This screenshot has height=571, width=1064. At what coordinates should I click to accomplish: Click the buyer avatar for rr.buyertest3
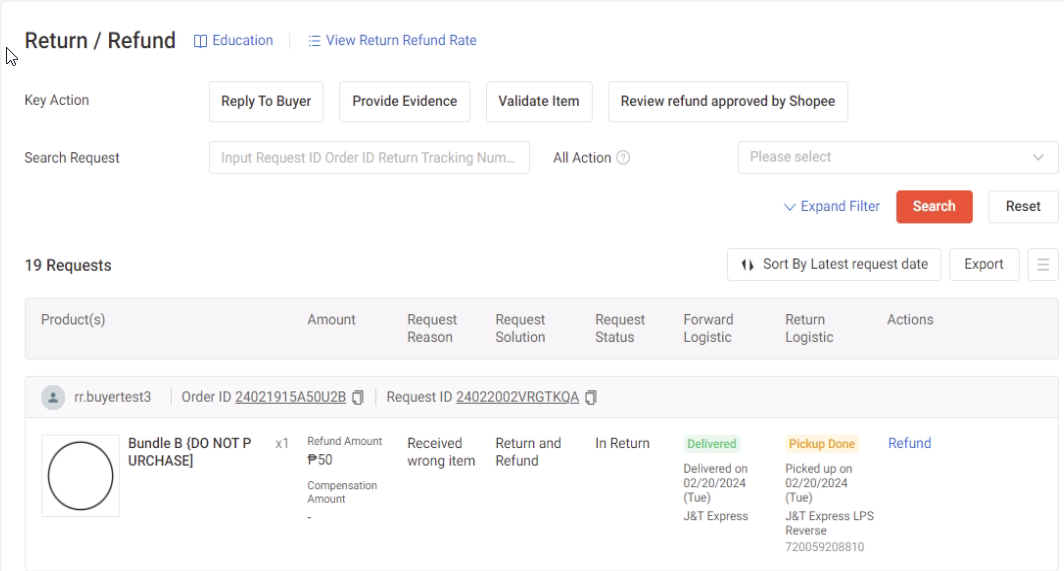coord(53,398)
